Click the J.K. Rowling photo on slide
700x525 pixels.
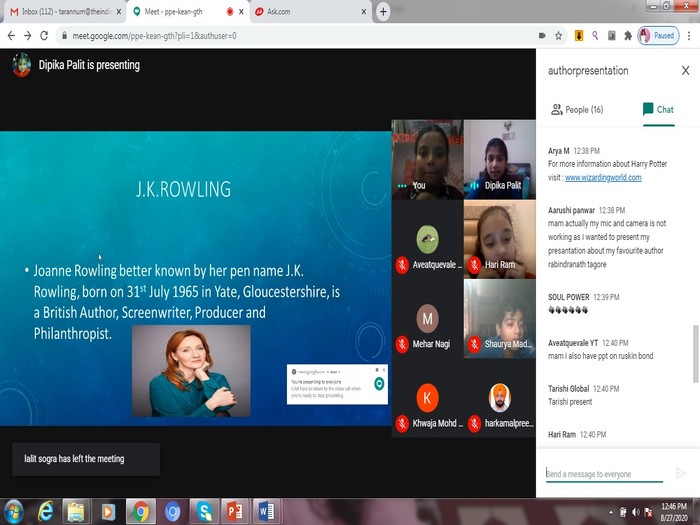pos(191,371)
